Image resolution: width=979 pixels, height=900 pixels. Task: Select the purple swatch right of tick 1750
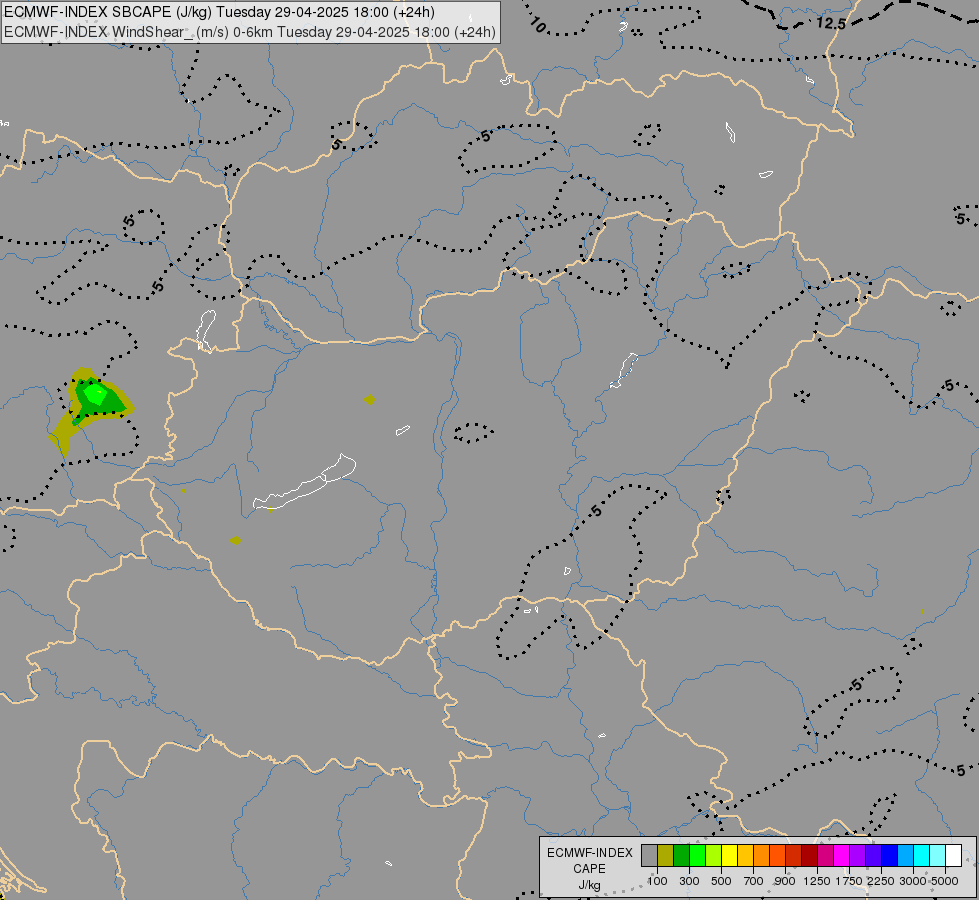(x=857, y=856)
